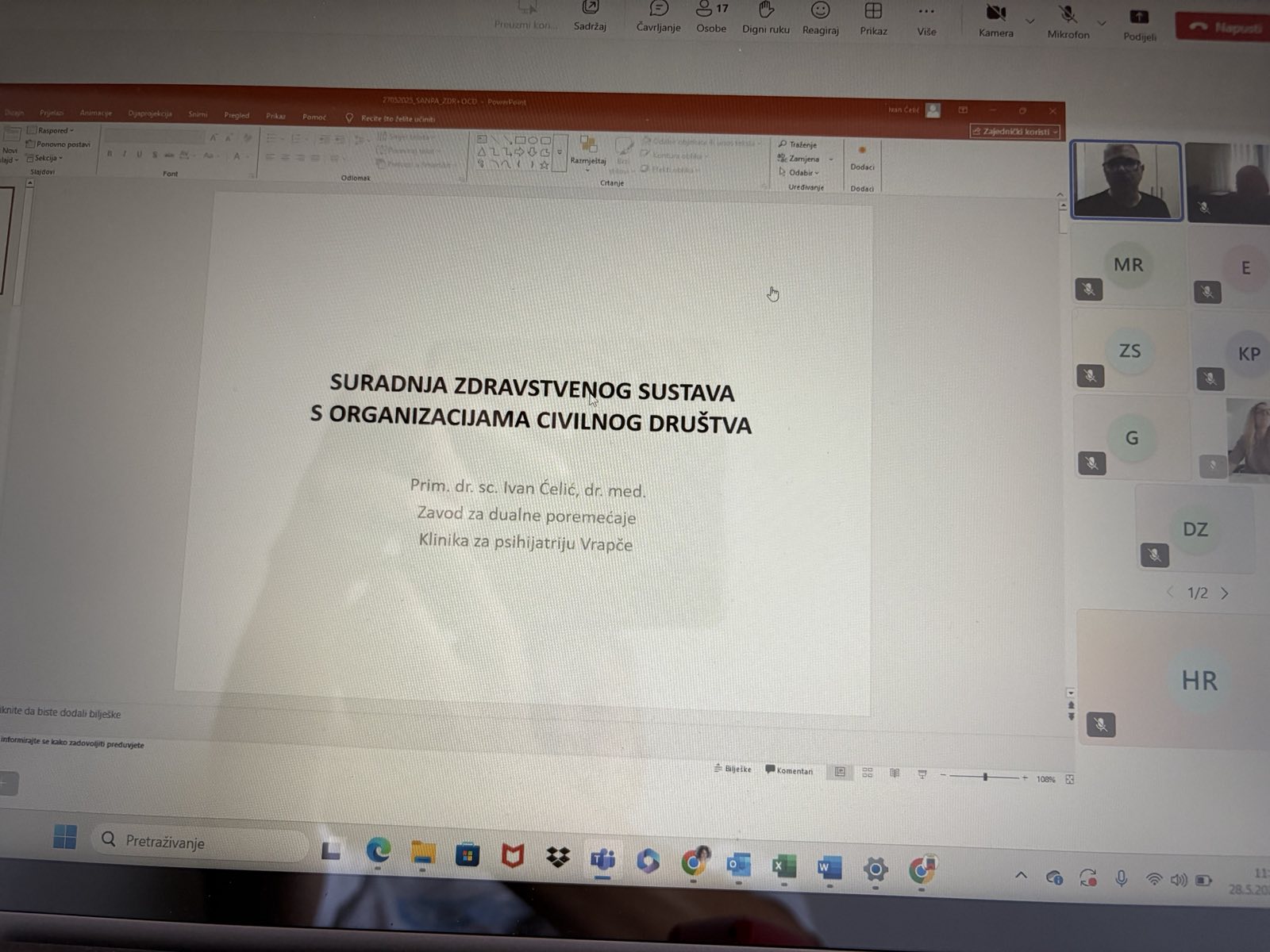Start slideshow from the status bar

[922, 773]
